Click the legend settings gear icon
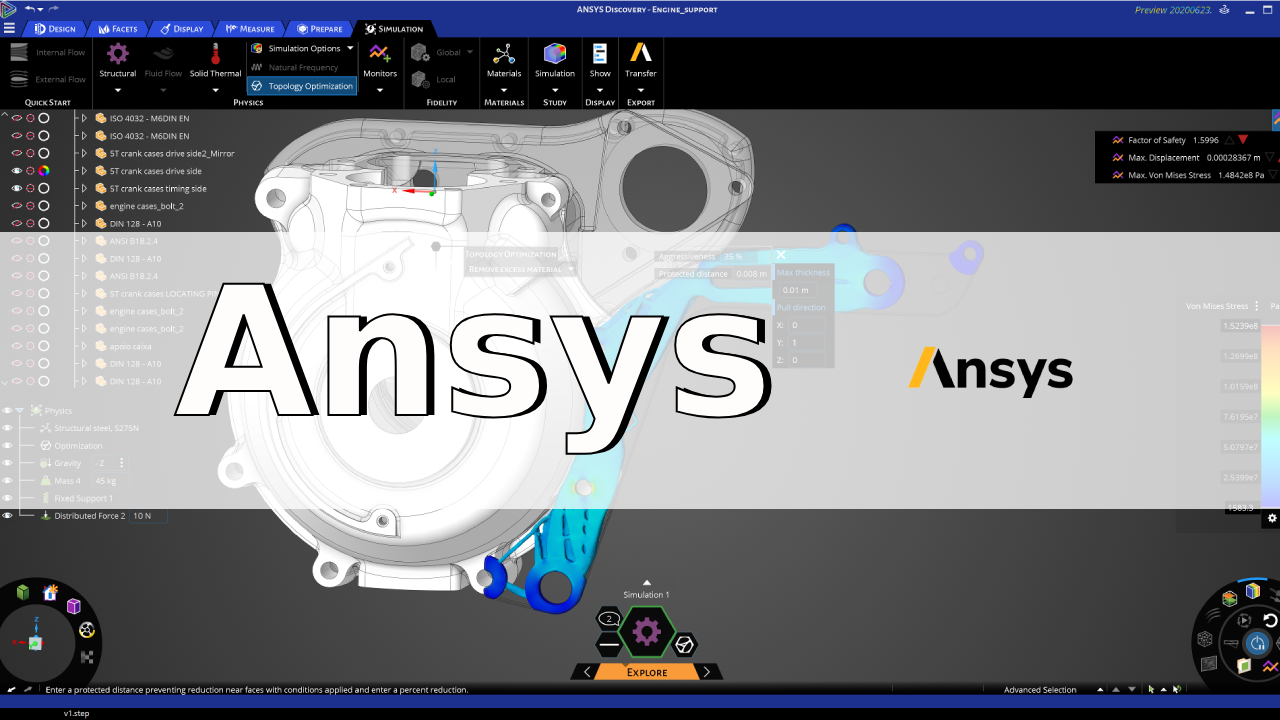 click(1272, 518)
